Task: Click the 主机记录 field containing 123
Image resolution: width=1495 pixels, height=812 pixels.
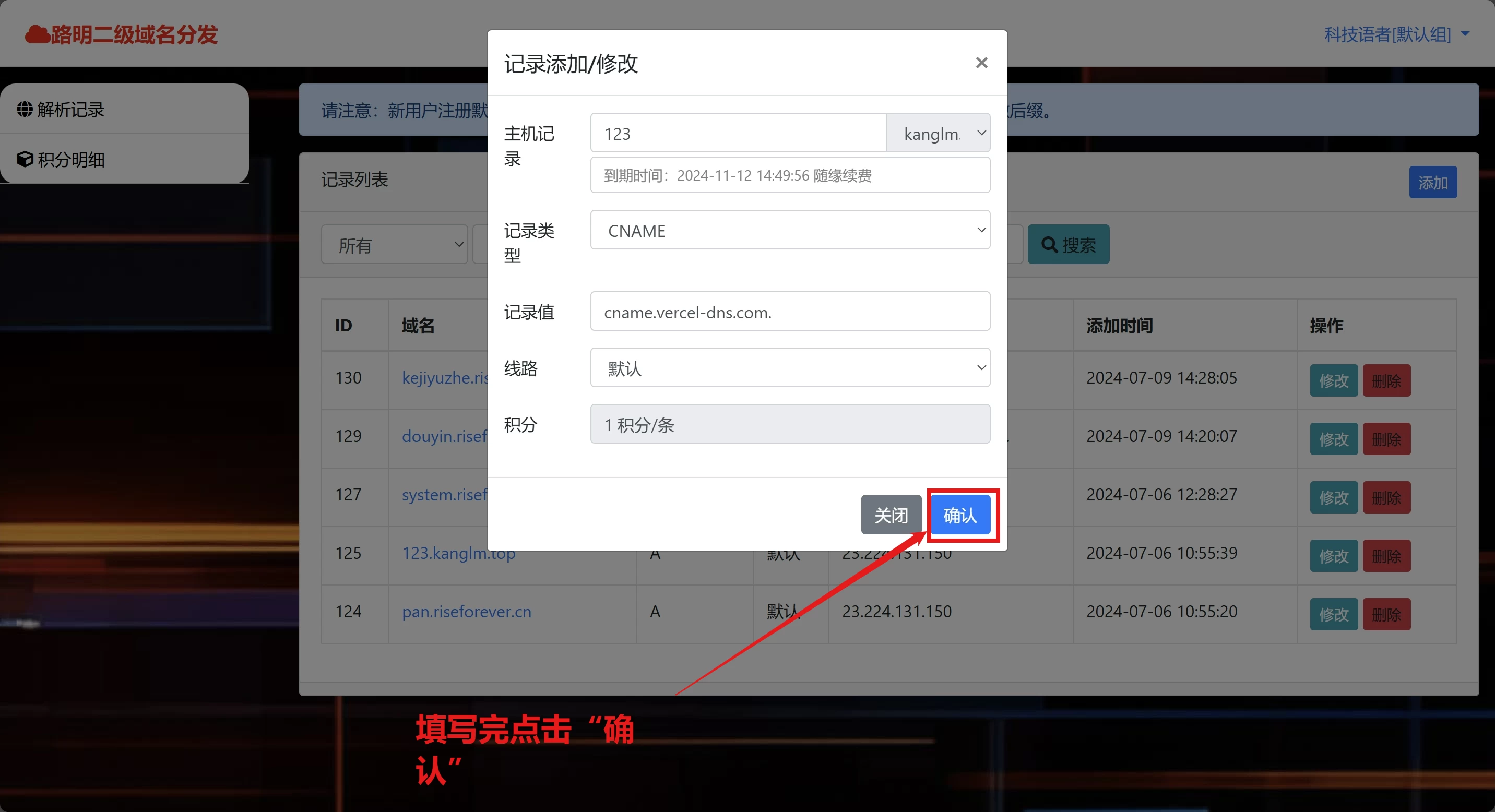Action: point(738,134)
